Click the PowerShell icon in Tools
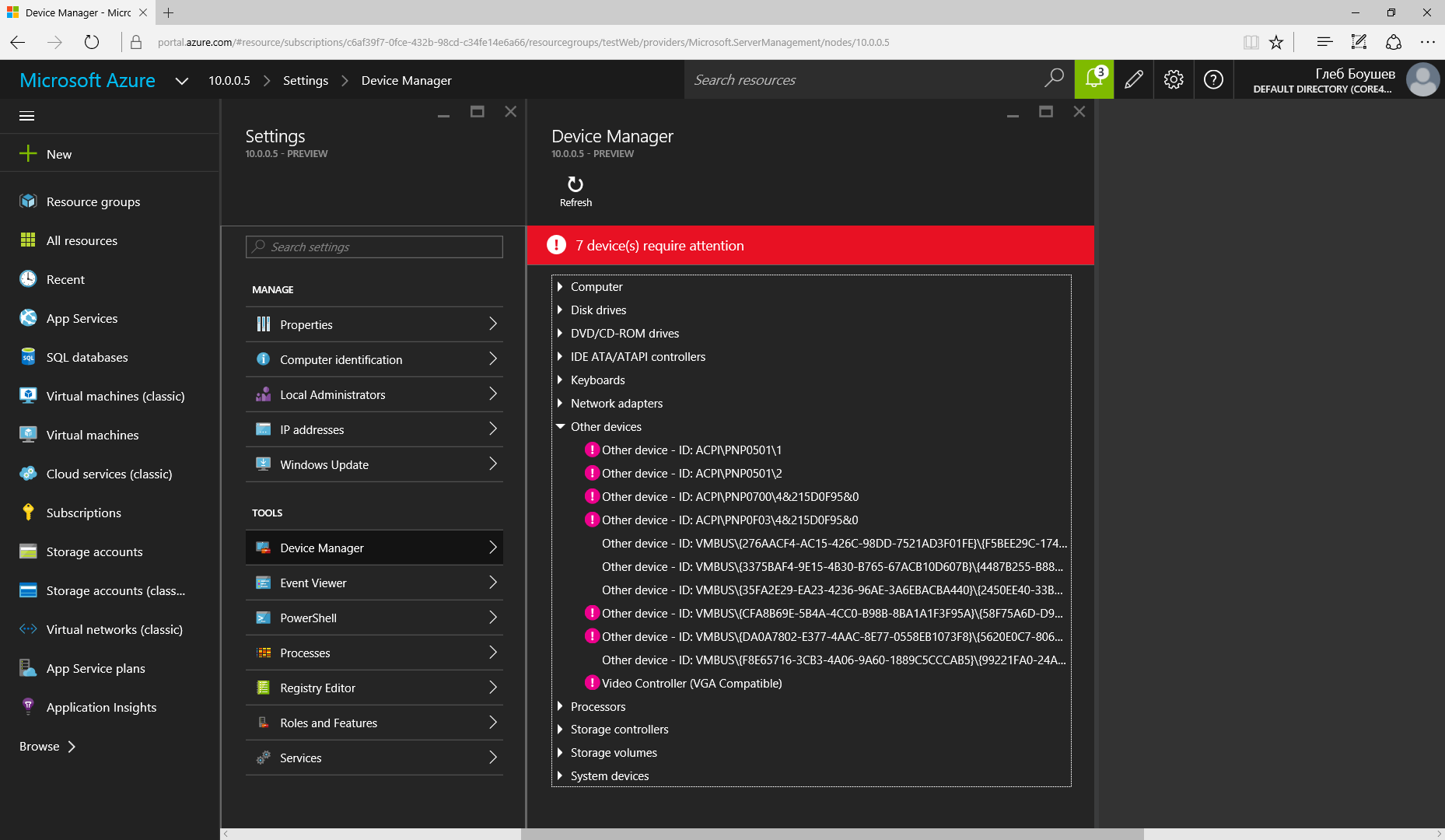Viewport: 1445px width, 840px height. (264, 618)
